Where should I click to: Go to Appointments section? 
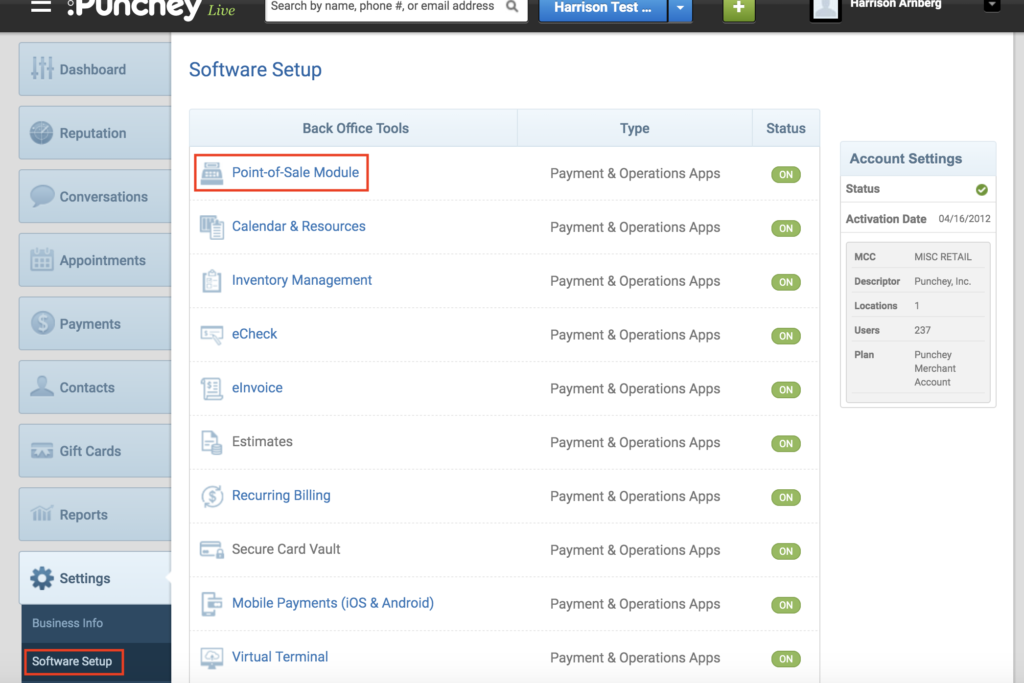click(95, 260)
